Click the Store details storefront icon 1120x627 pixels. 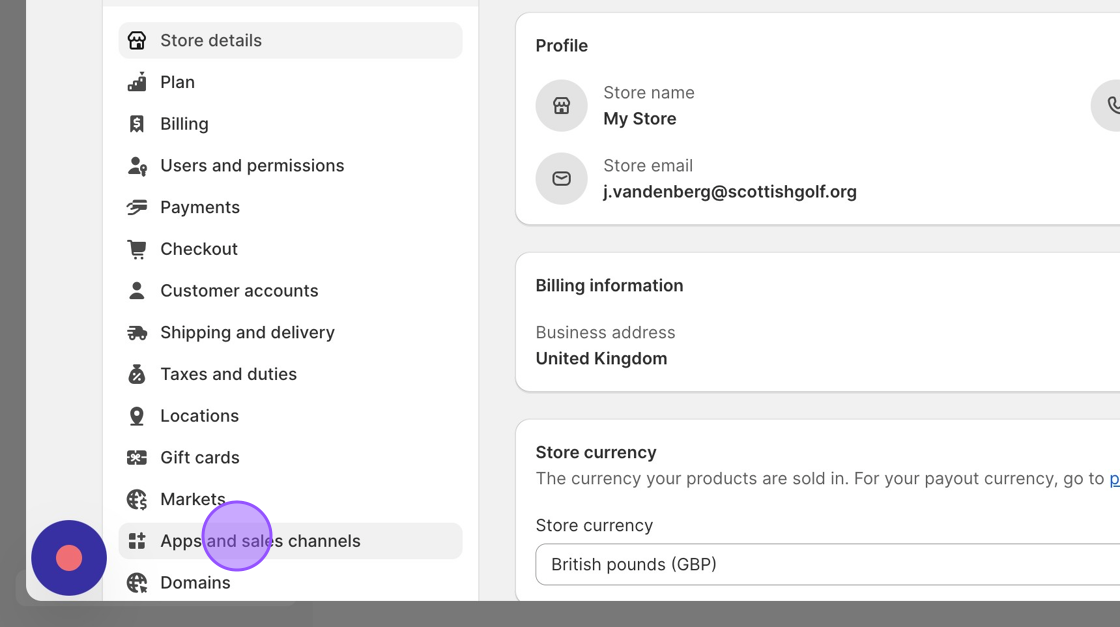[137, 41]
